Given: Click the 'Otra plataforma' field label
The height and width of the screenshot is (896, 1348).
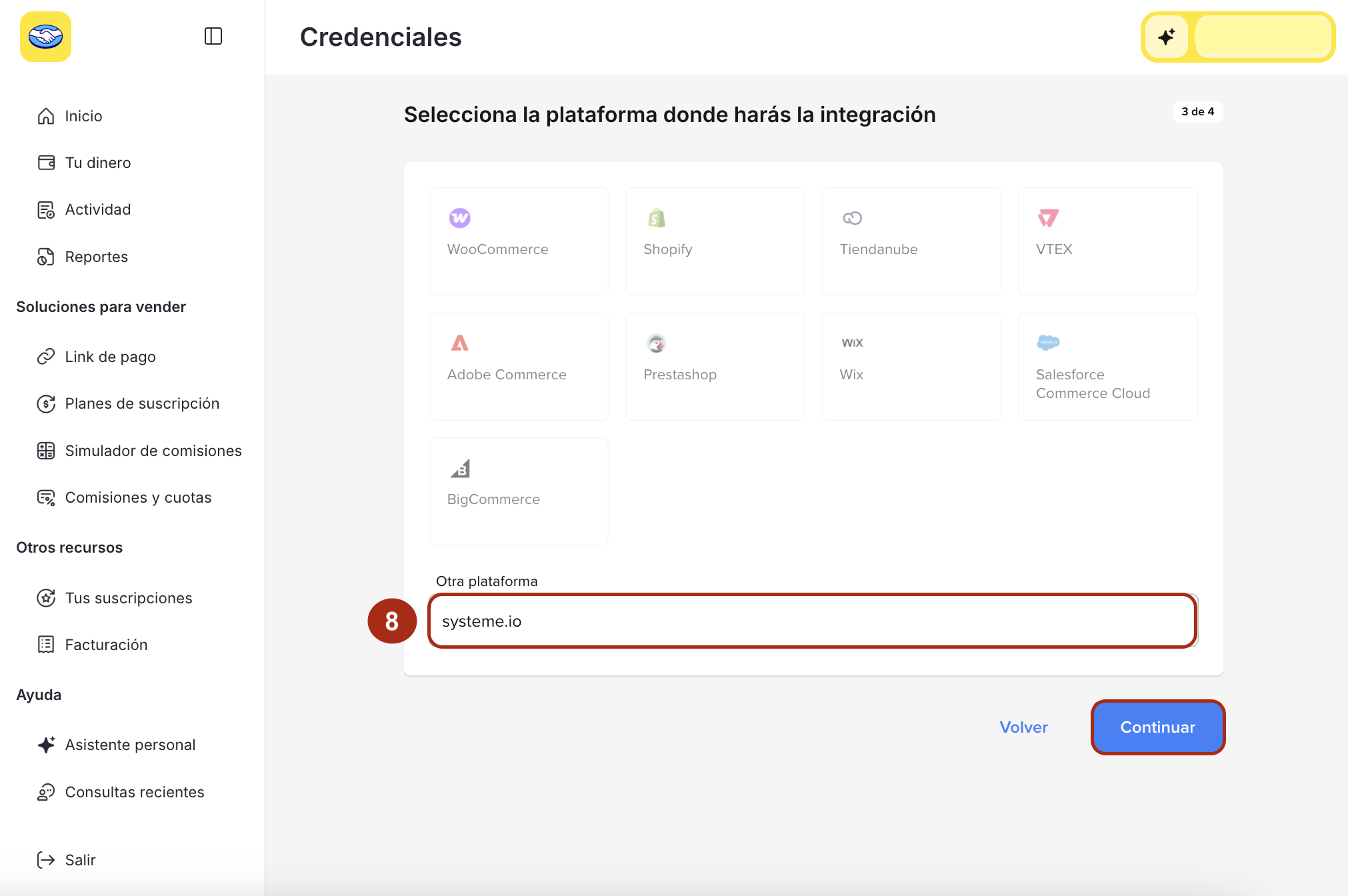Looking at the screenshot, I should [x=487, y=581].
